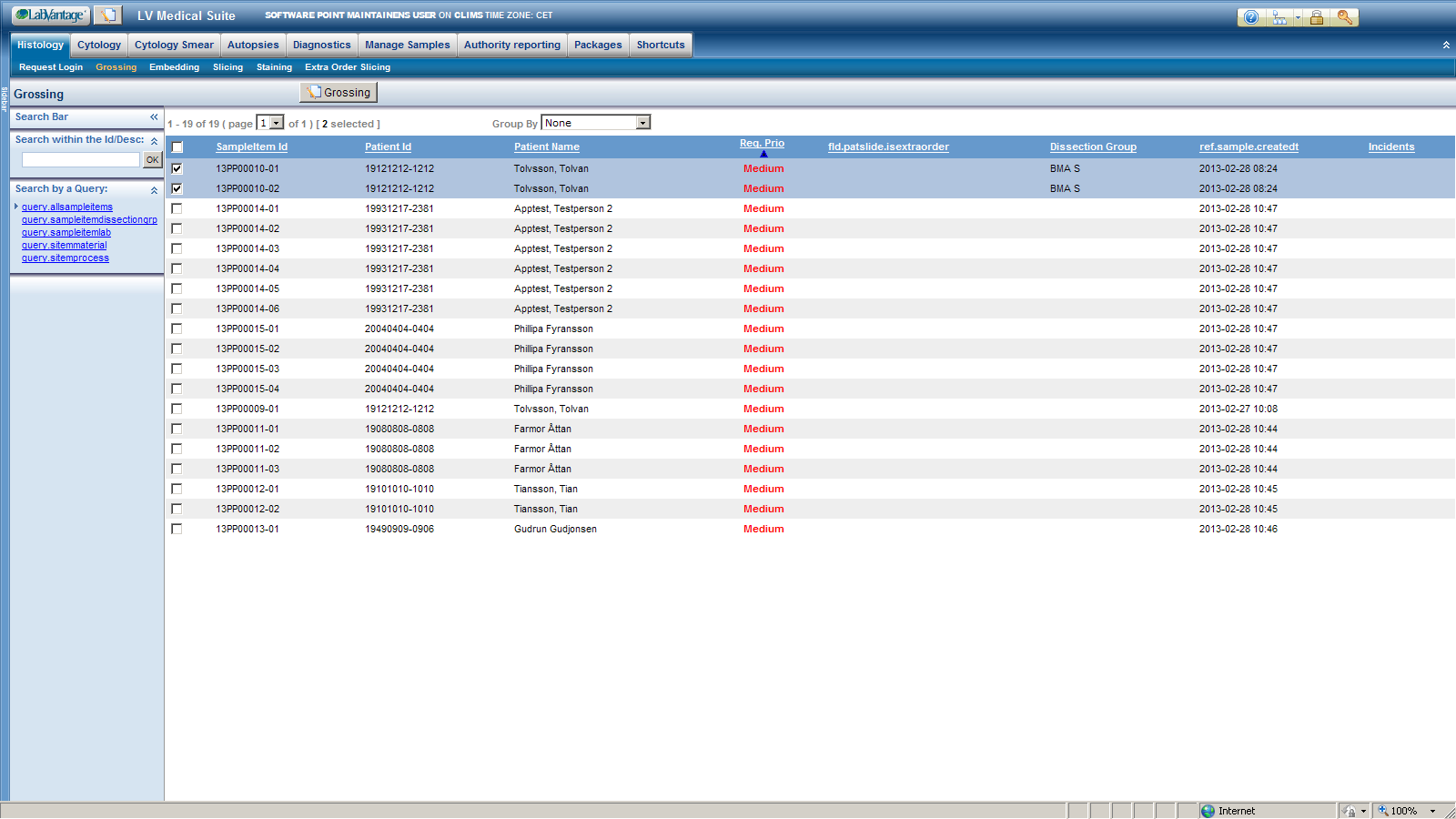This screenshot has height=819, width=1456.
Task: Open the Packages tab
Action: coord(598,45)
